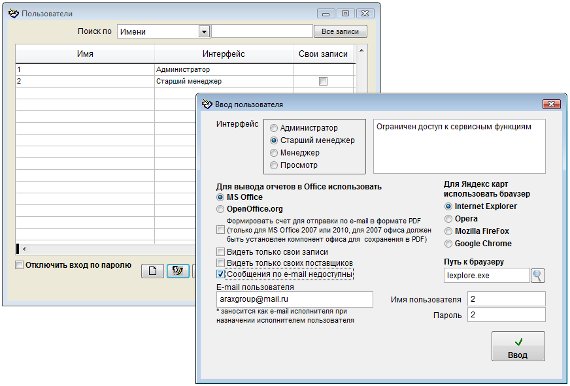This screenshot has width=570, height=386.
Task: Click the Интерфейс column header
Action: click(224, 54)
